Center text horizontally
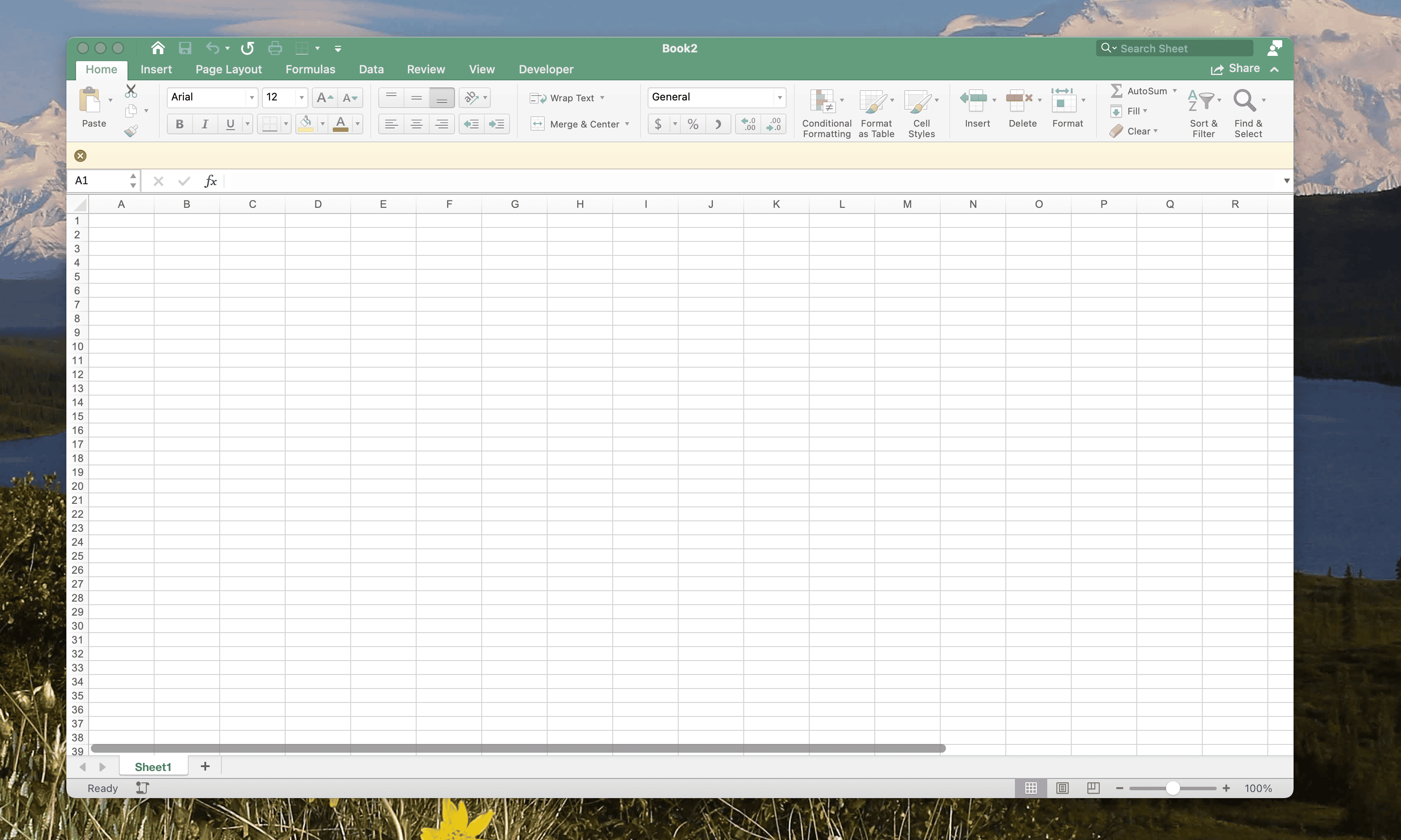 pos(417,124)
